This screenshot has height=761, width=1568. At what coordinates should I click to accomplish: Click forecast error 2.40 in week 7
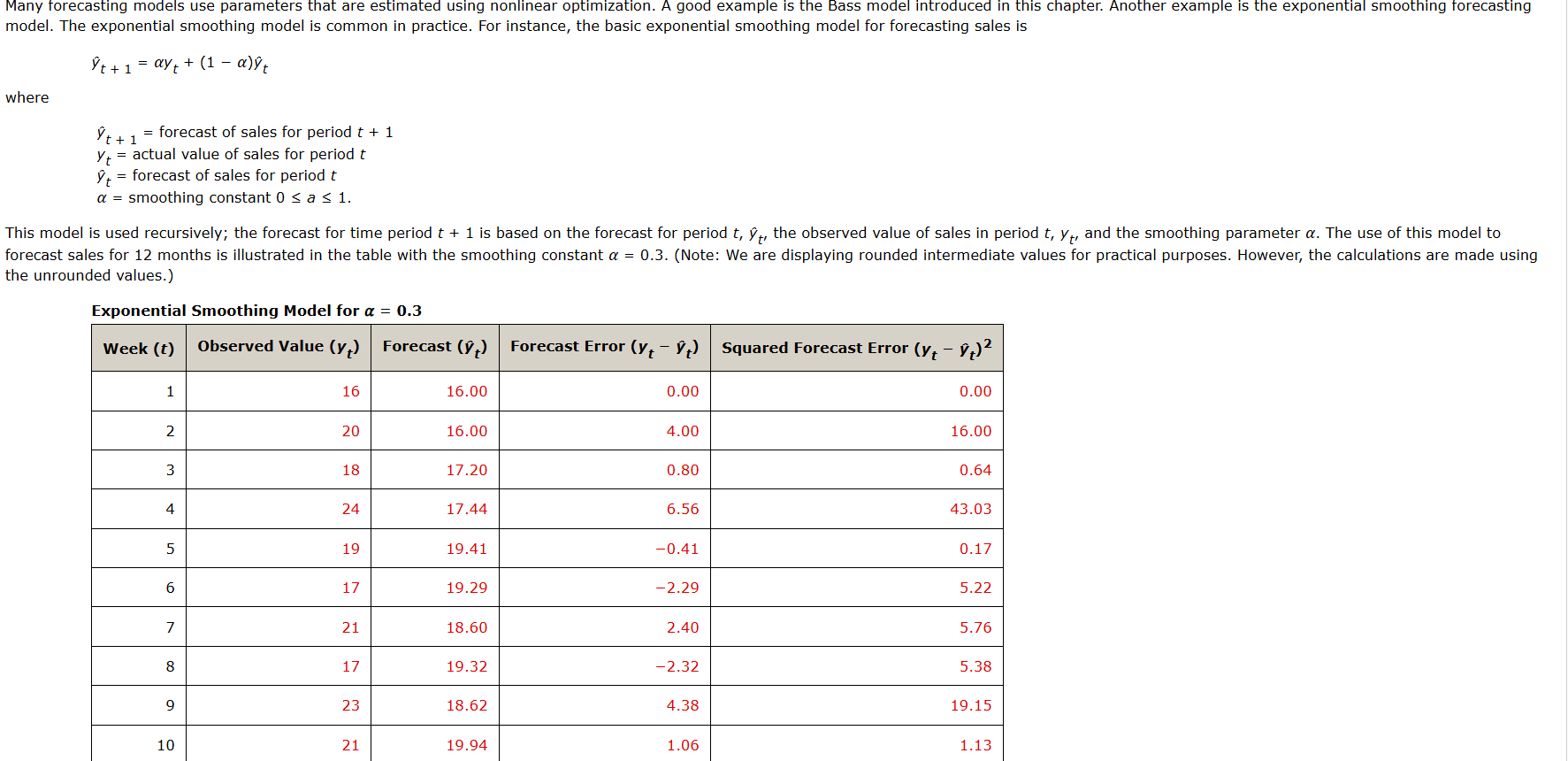click(683, 627)
